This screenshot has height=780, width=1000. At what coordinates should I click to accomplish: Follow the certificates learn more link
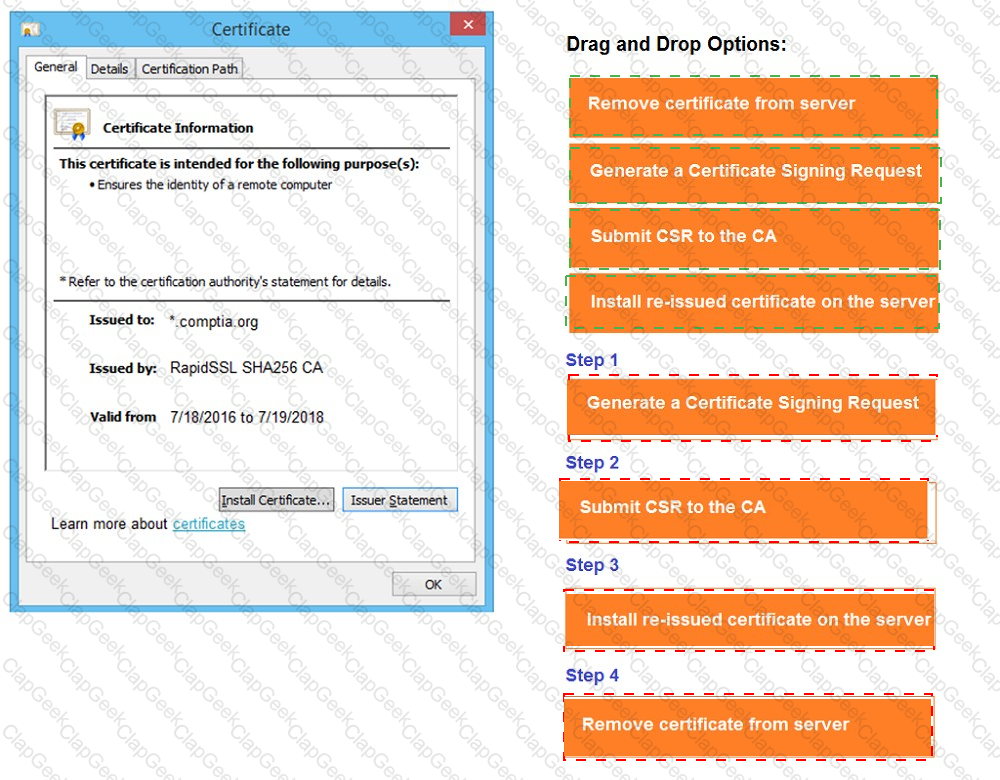point(208,524)
